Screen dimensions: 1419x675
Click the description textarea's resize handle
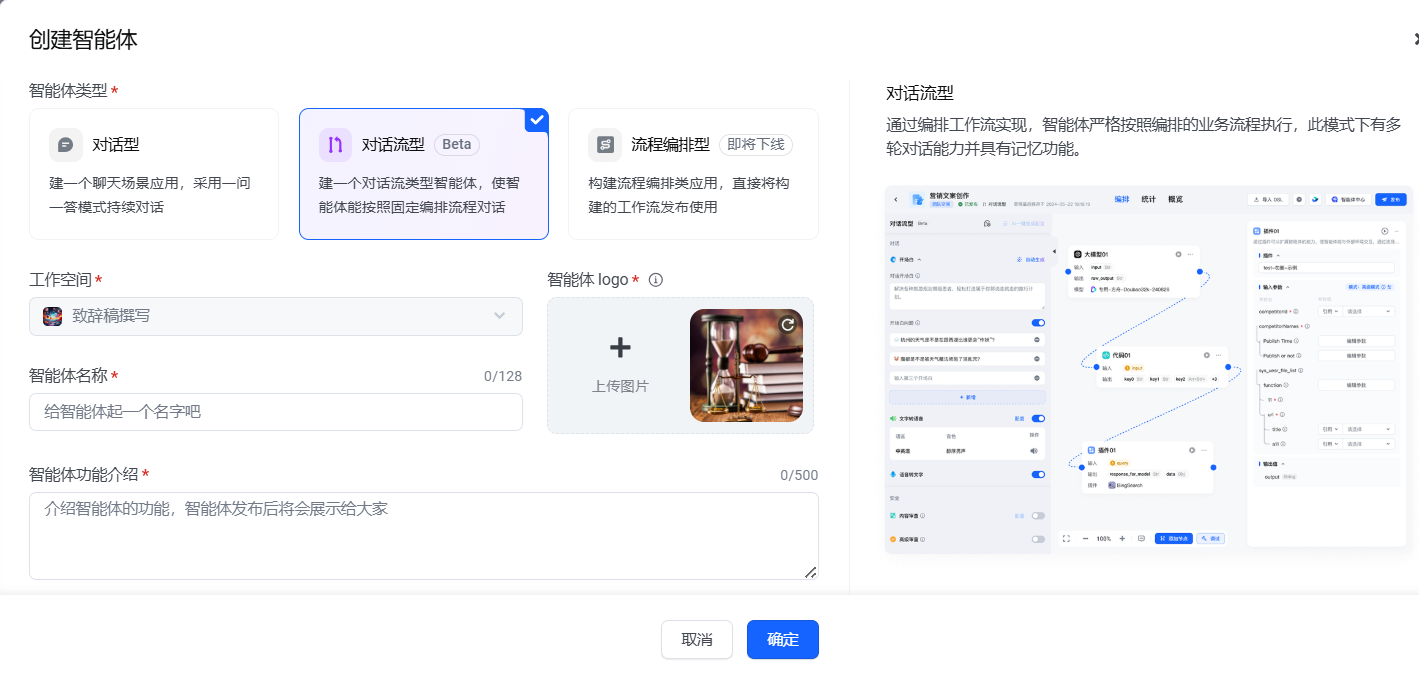[810, 572]
